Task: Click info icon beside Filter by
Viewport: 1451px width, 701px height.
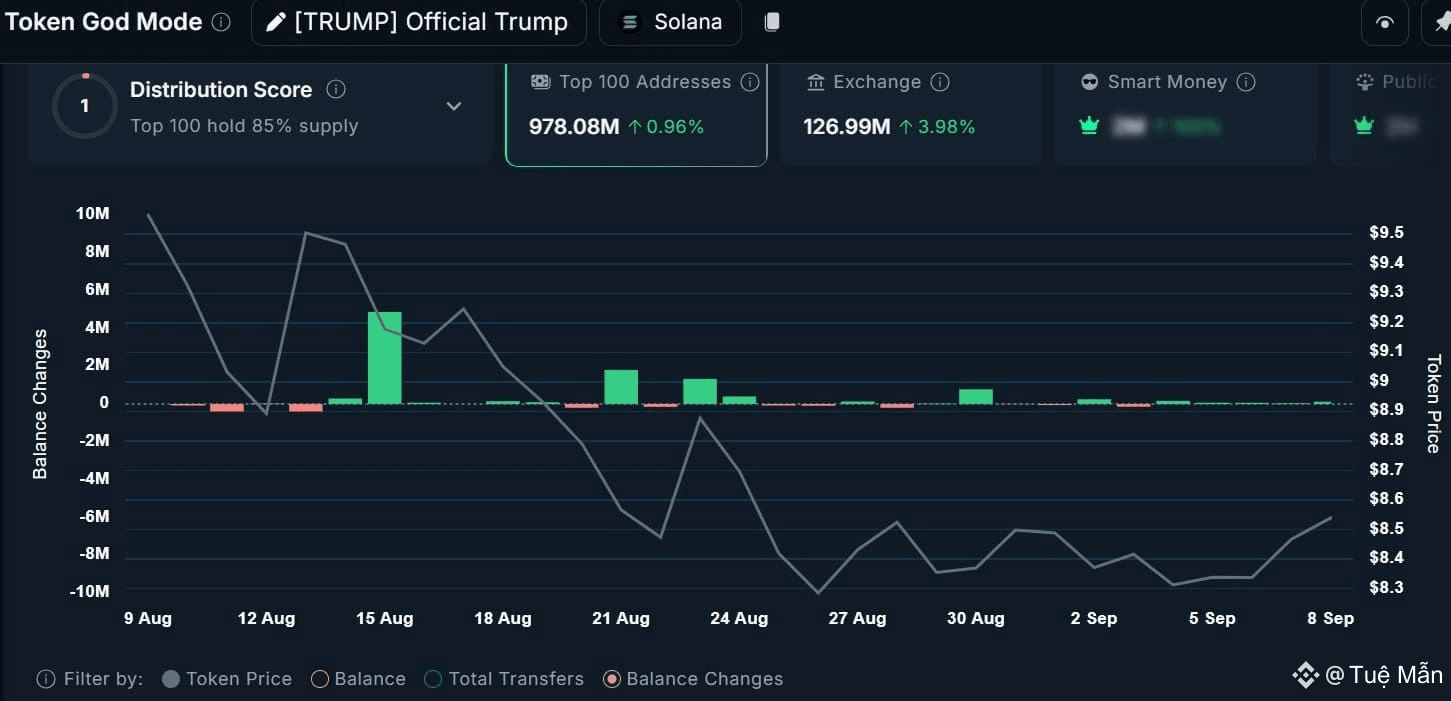Action: coord(45,679)
